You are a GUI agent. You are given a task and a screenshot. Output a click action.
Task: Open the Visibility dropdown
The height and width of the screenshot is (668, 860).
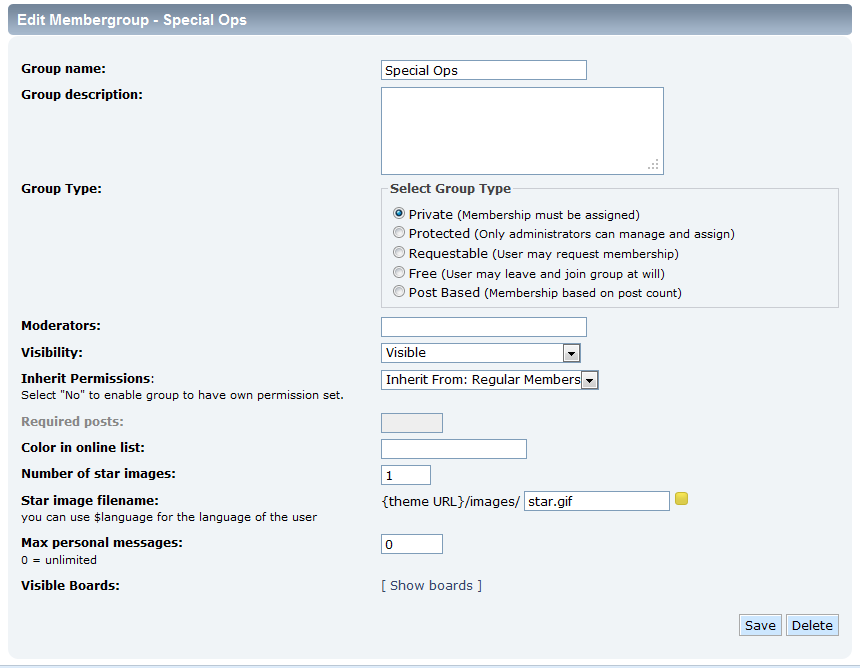pos(481,353)
